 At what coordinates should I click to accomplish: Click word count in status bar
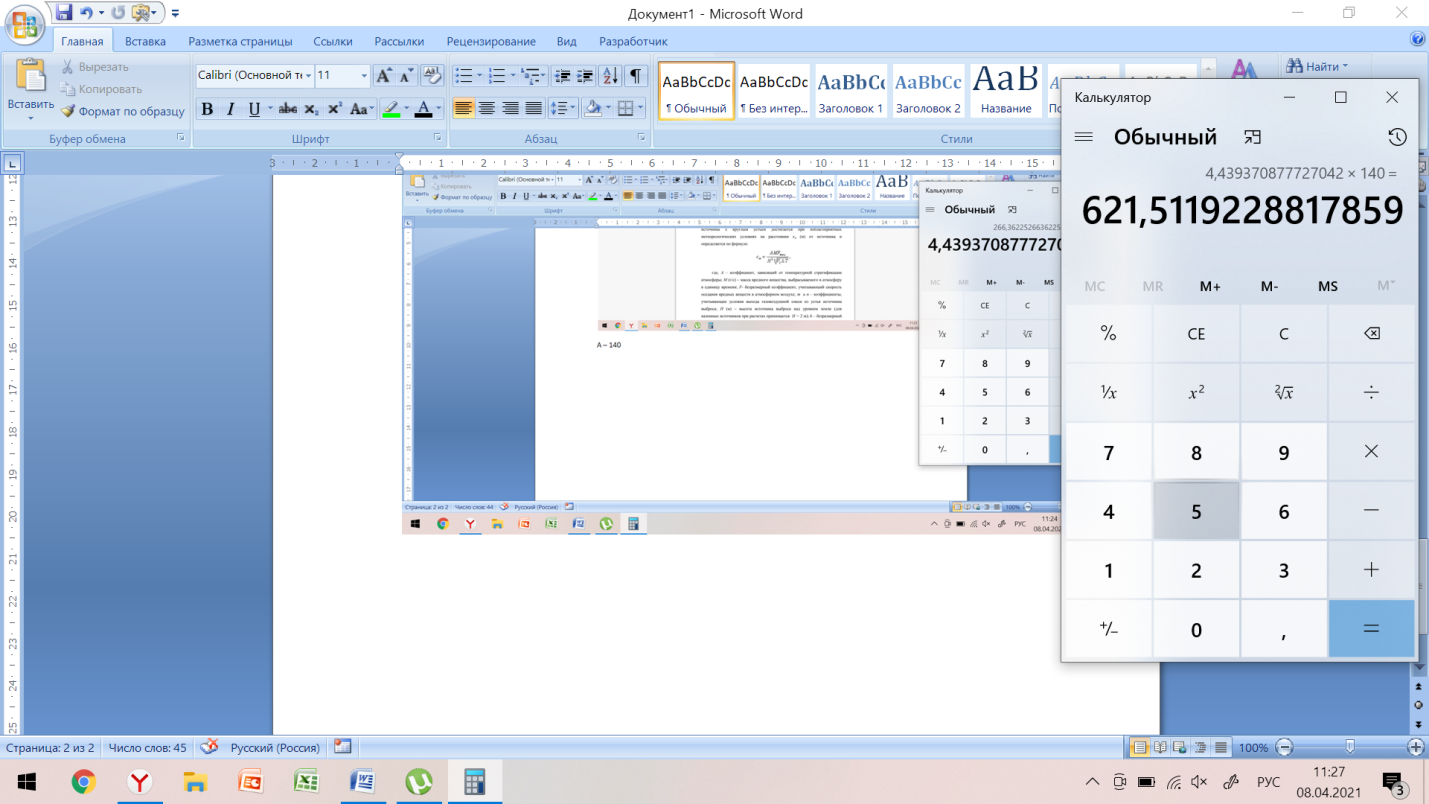pos(148,747)
